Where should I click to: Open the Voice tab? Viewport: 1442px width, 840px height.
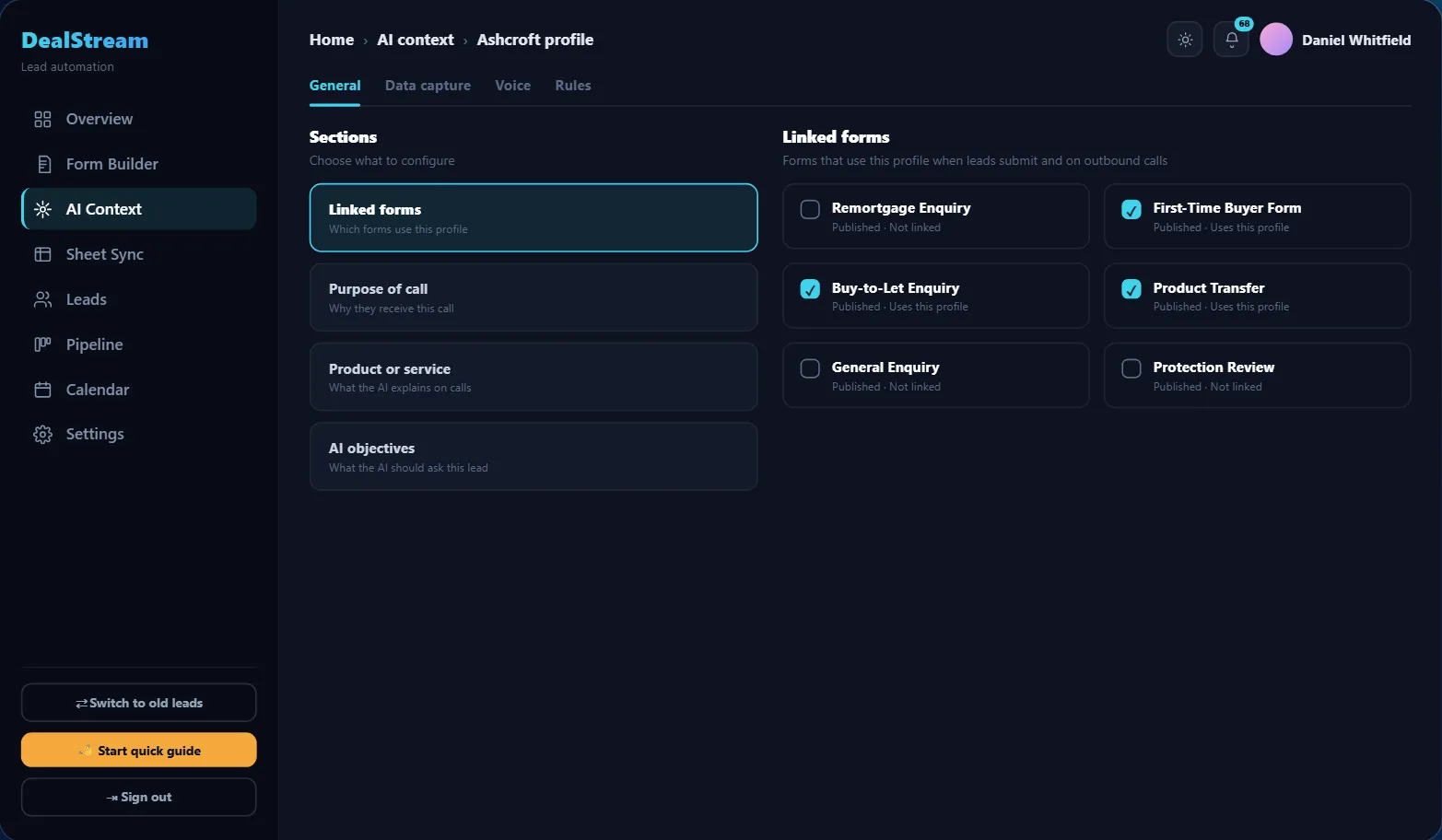pos(512,86)
